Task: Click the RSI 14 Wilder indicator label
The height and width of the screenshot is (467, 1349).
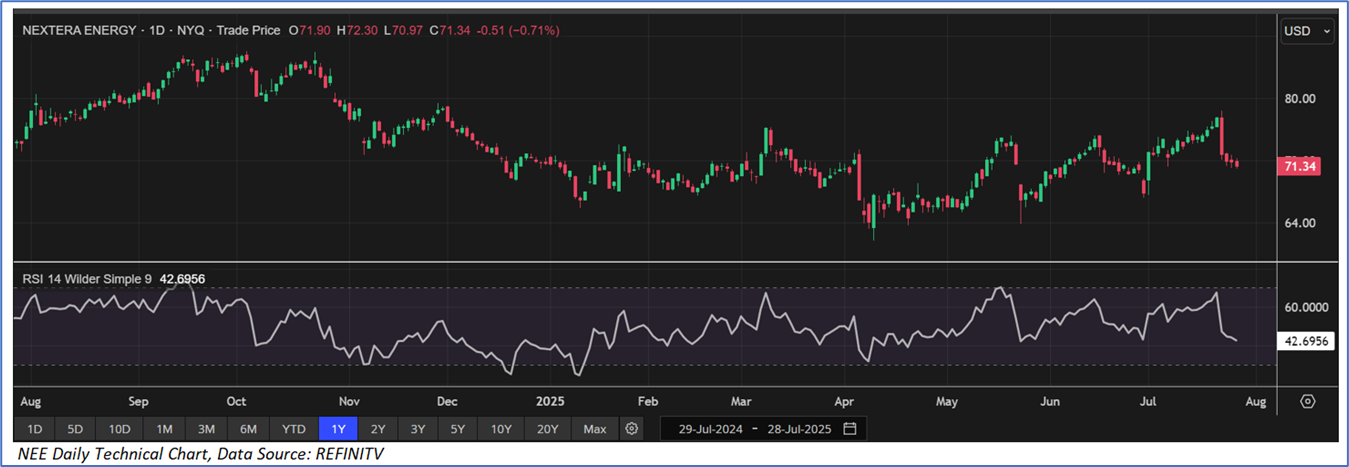Action: (x=87, y=278)
